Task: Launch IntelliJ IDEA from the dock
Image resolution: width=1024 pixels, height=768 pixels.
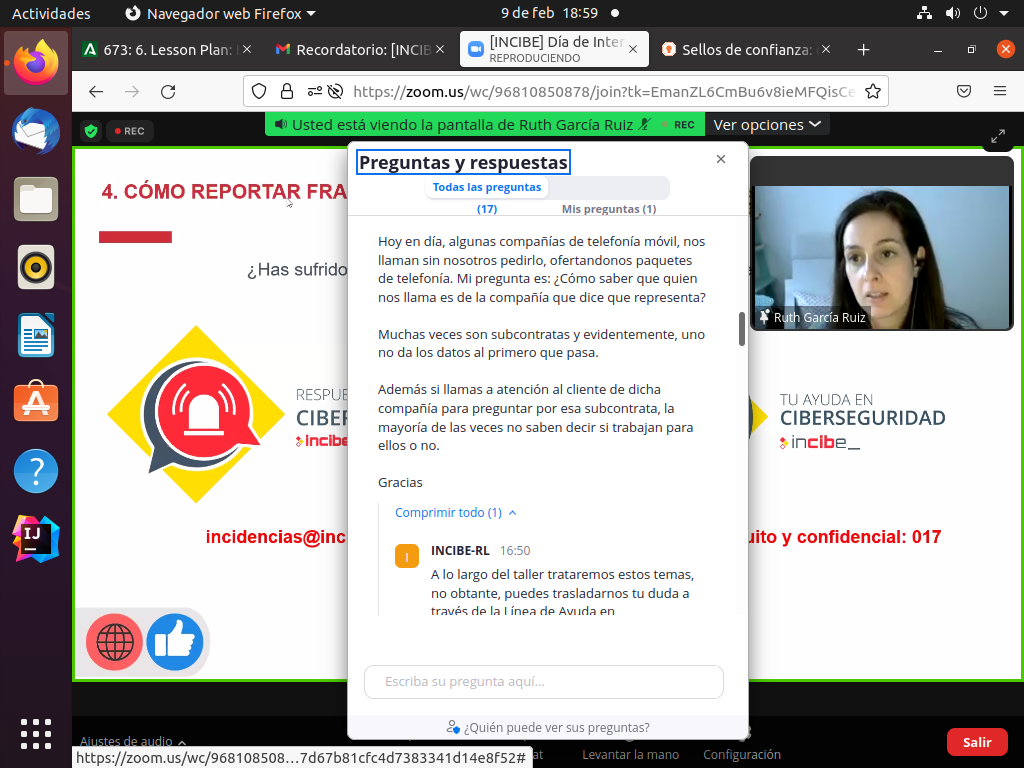Action: click(36, 539)
